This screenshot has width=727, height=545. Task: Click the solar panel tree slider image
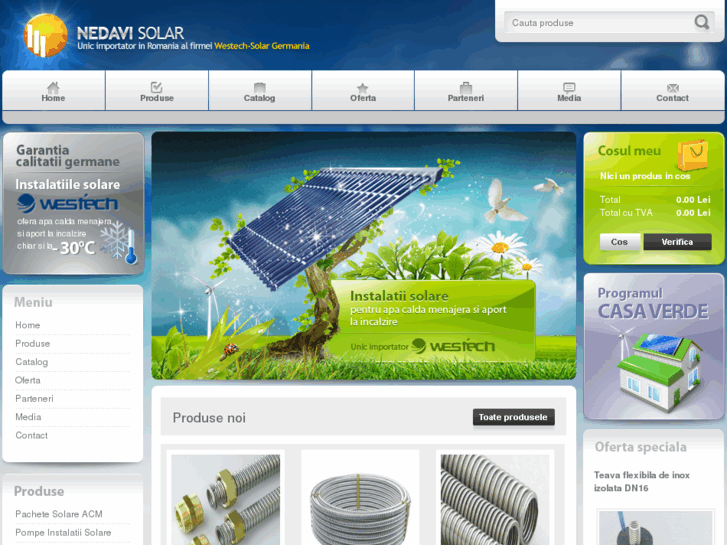364,256
